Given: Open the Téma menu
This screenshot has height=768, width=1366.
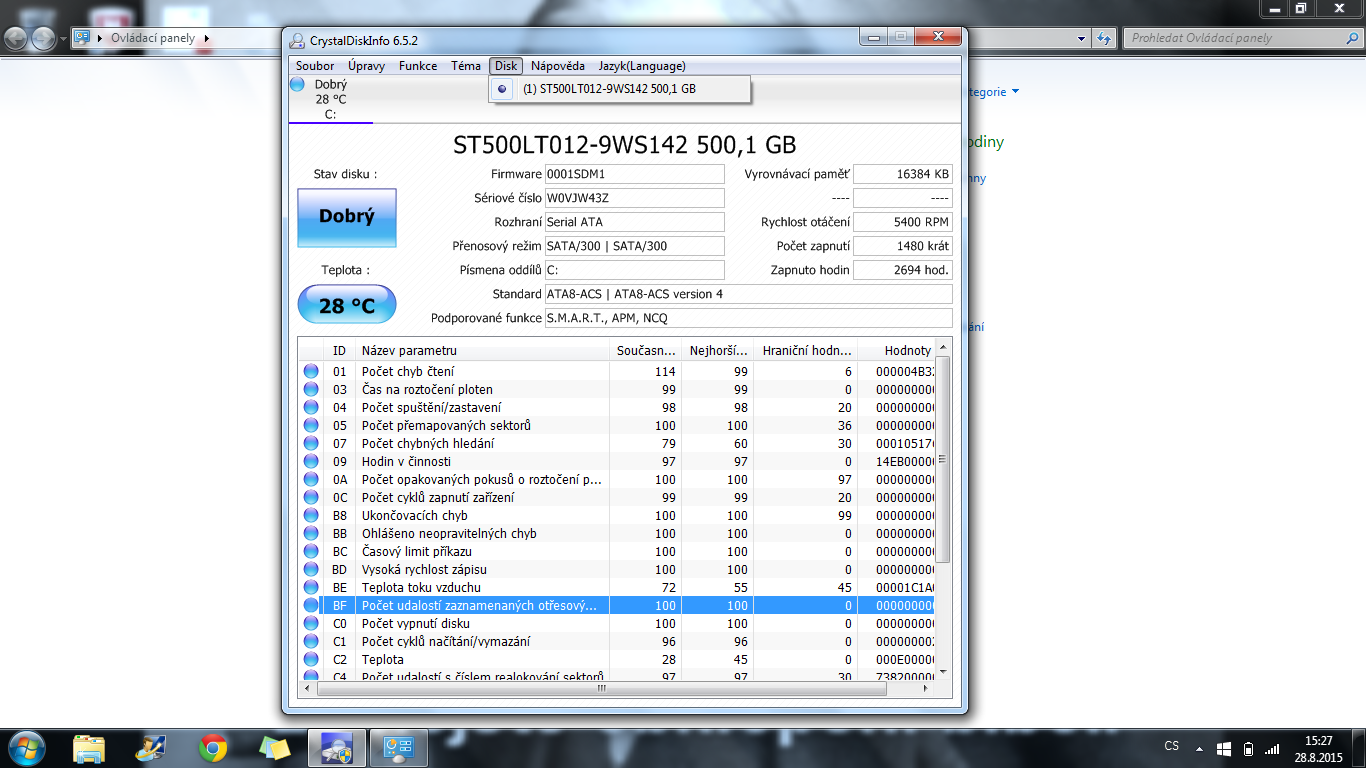Looking at the screenshot, I should pyautogui.click(x=466, y=66).
